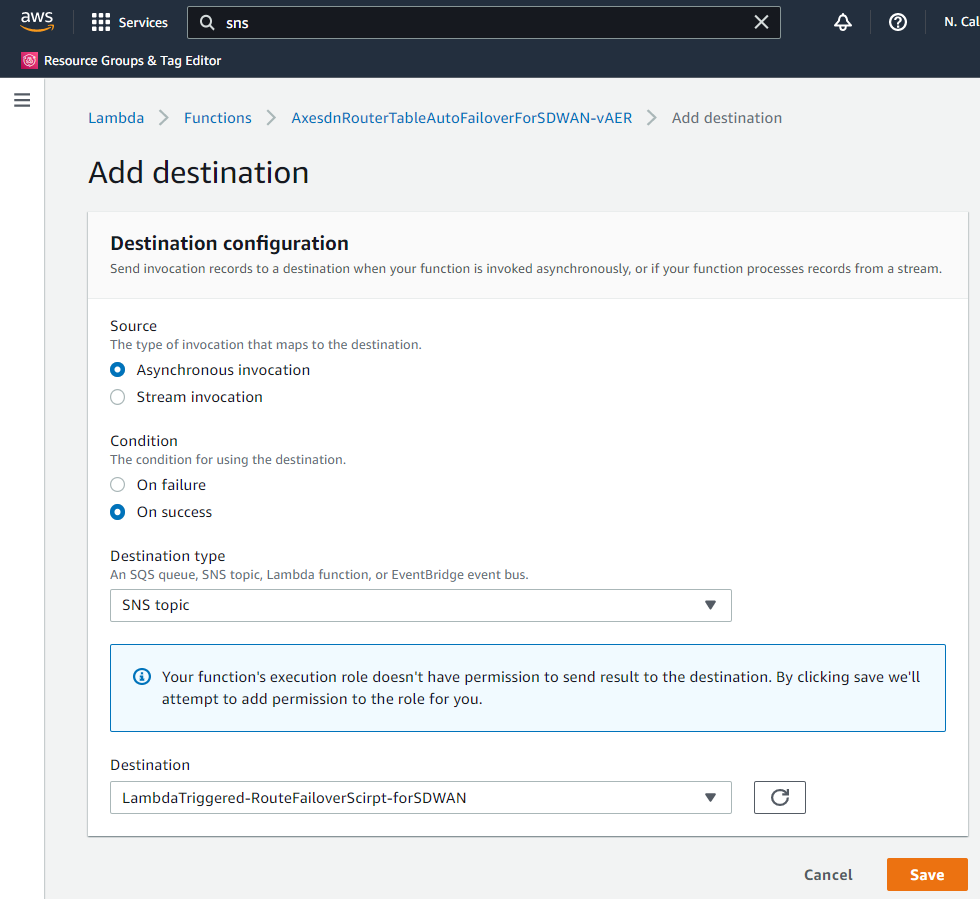Viewport: 980px width, 899px height.
Task: Navigate to Functions breadcrumb
Action: pos(217,118)
